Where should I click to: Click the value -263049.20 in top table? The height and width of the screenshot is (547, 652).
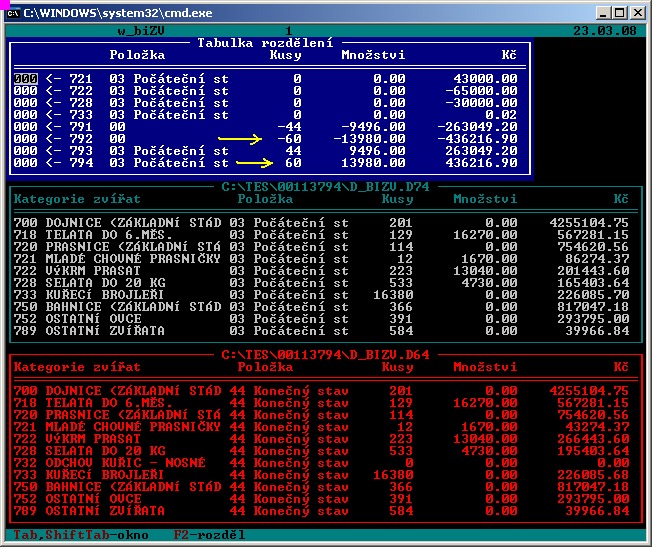(x=477, y=127)
